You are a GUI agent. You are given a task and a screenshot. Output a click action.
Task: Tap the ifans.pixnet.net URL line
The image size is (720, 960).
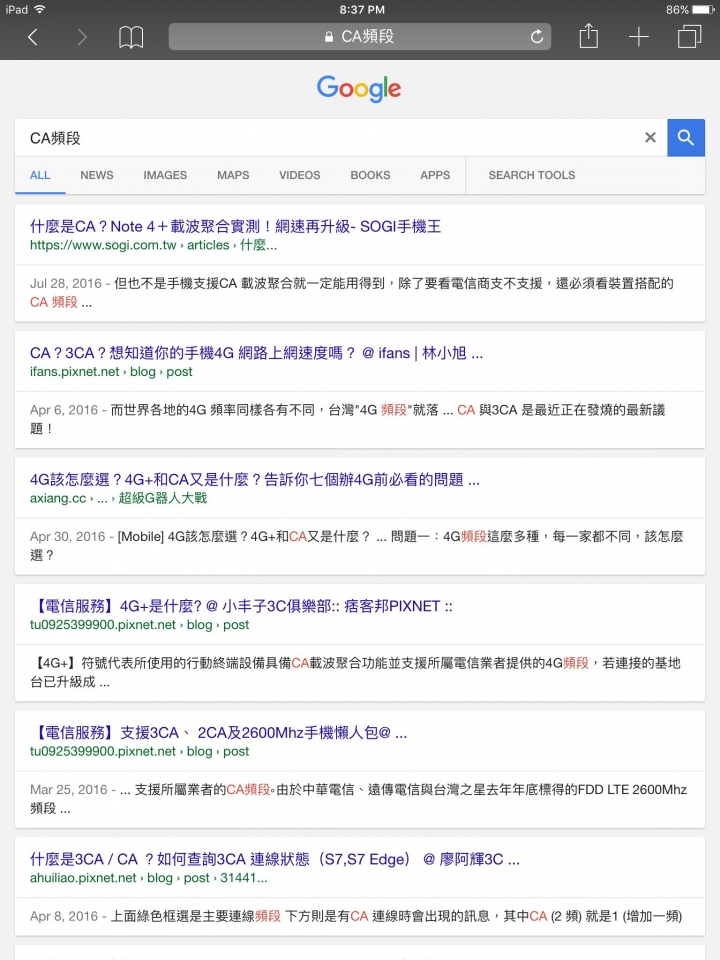[x=111, y=372]
